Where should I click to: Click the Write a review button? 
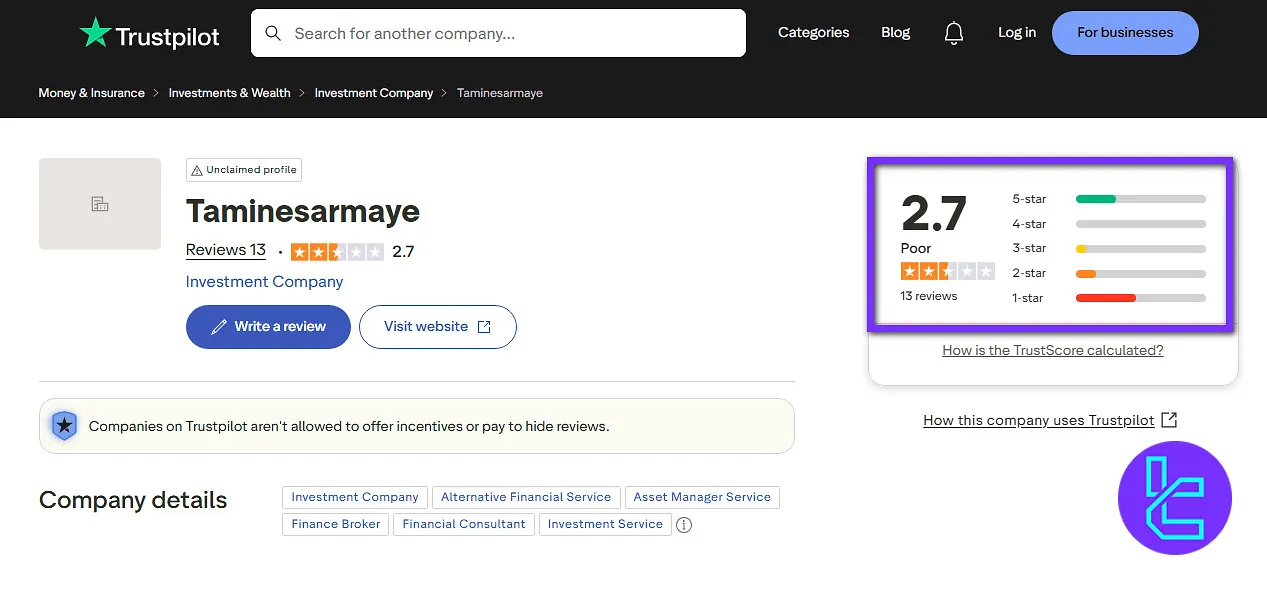[x=268, y=327]
